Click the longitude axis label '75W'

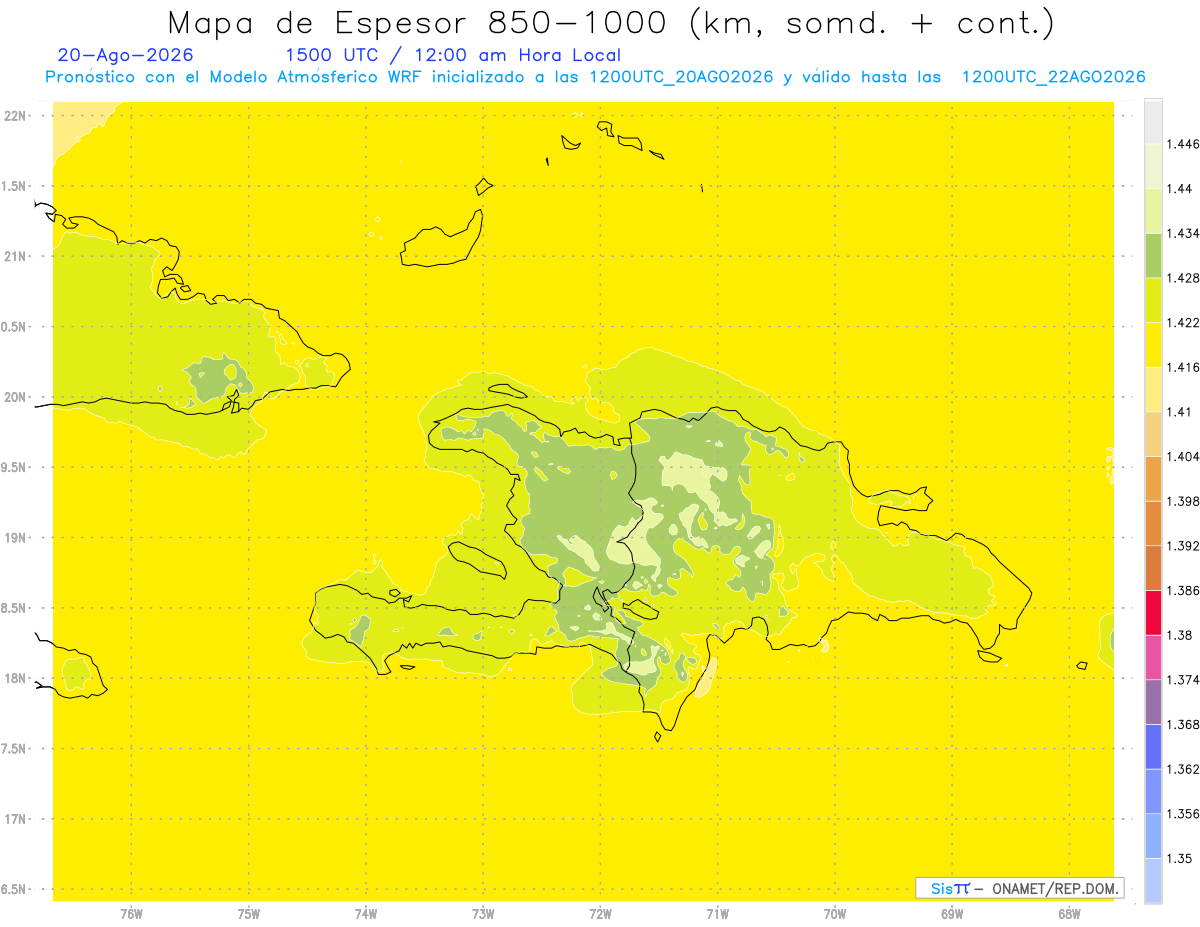click(x=249, y=913)
